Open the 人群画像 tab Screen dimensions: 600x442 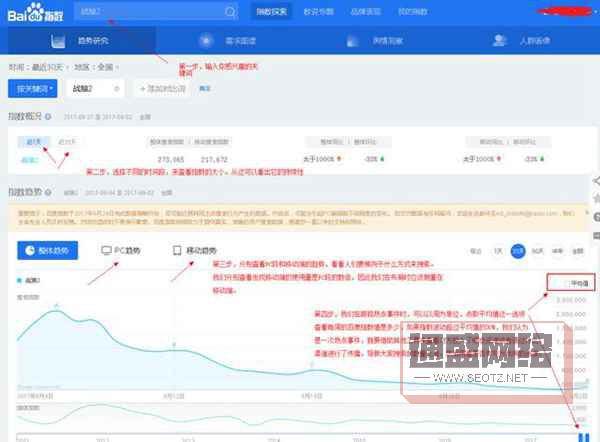tap(522, 40)
